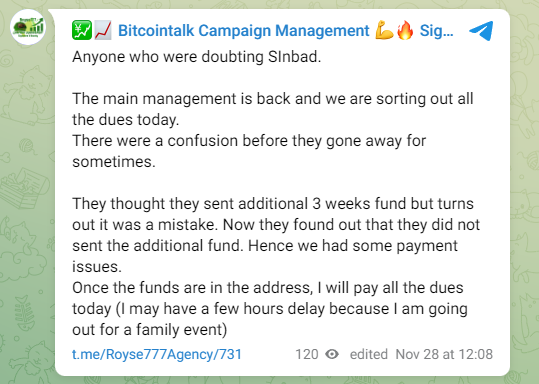
Task: Click the 'out for a family event)' line
Action: (150, 330)
